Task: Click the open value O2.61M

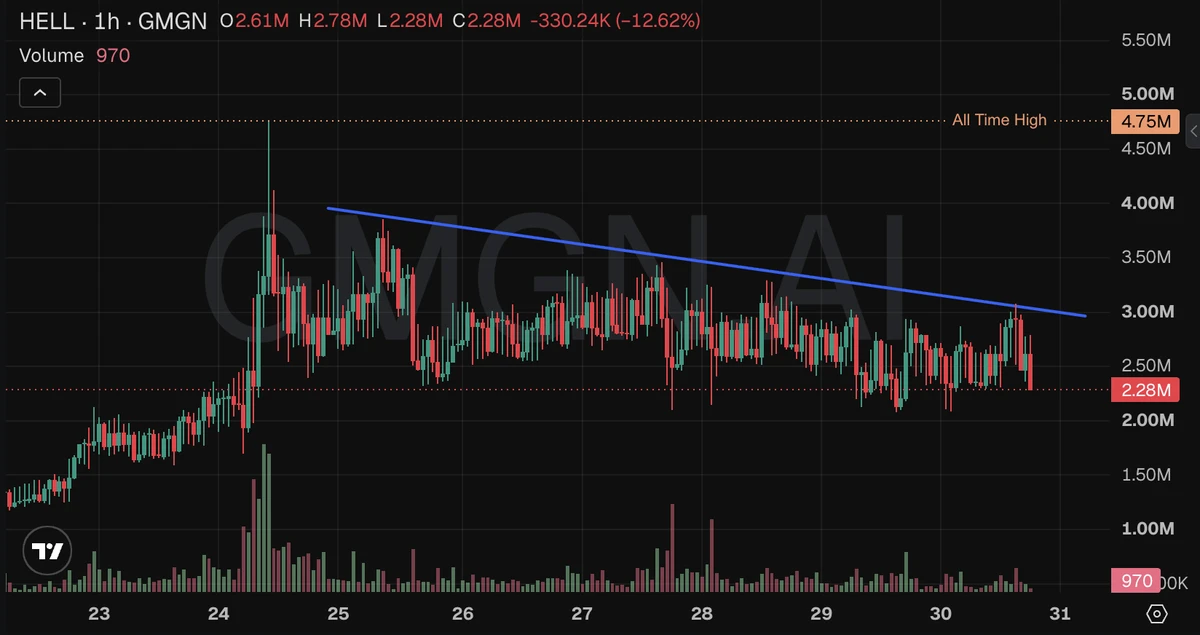Action: 254,21
